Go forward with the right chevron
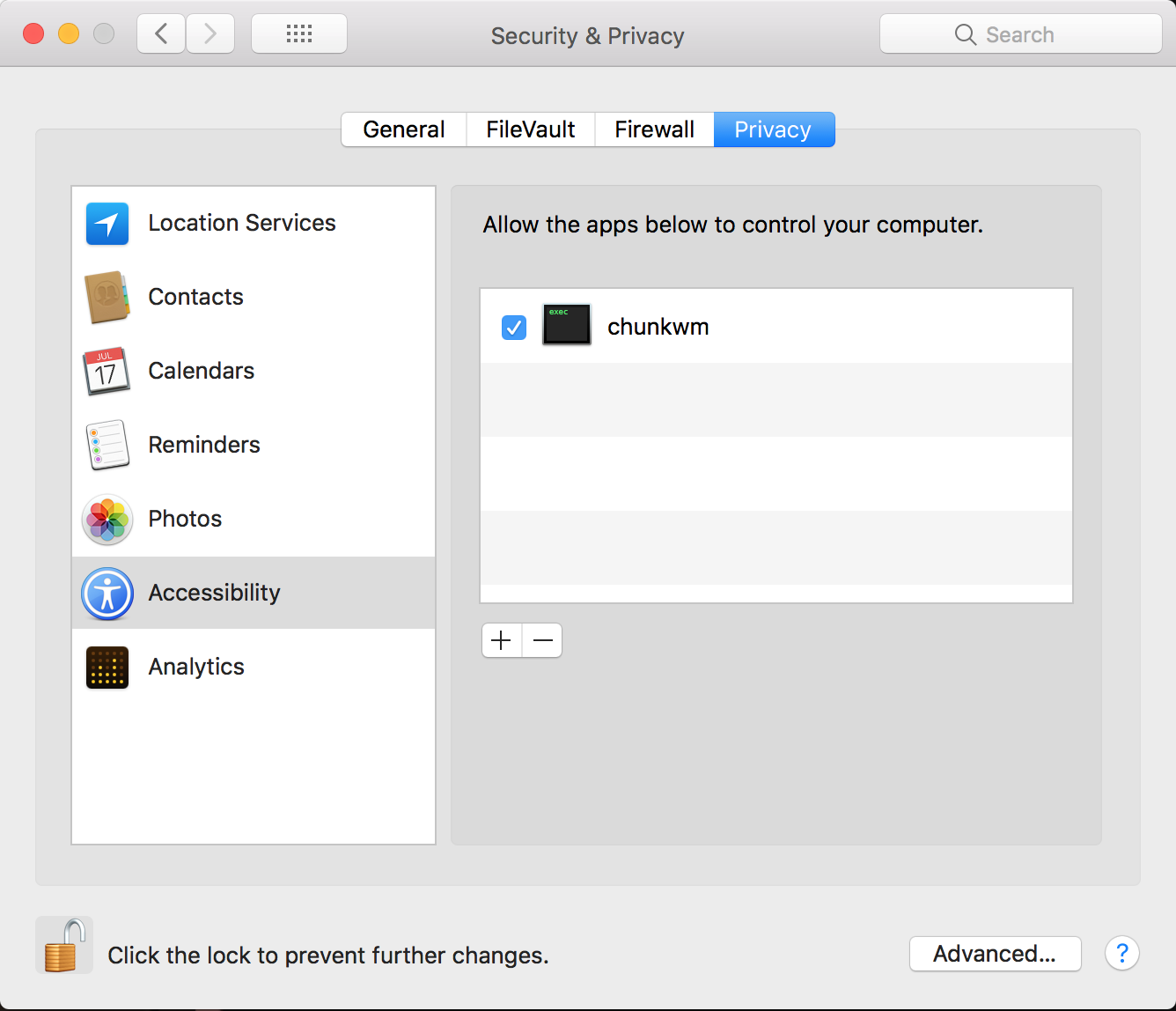The height and width of the screenshot is (1011, 1176). coord(210,34)
